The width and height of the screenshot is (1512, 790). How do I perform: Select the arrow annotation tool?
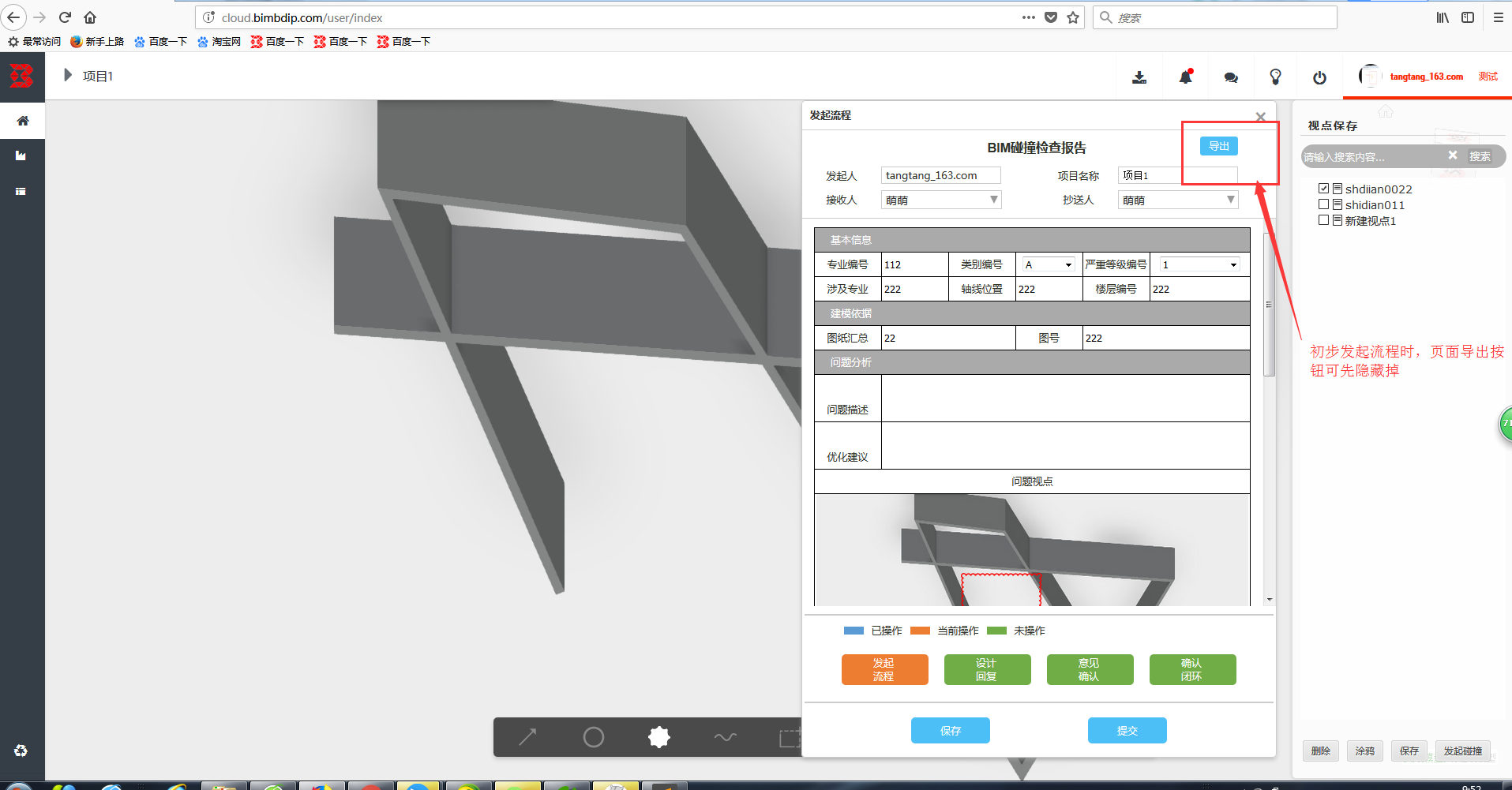(527, 737)
